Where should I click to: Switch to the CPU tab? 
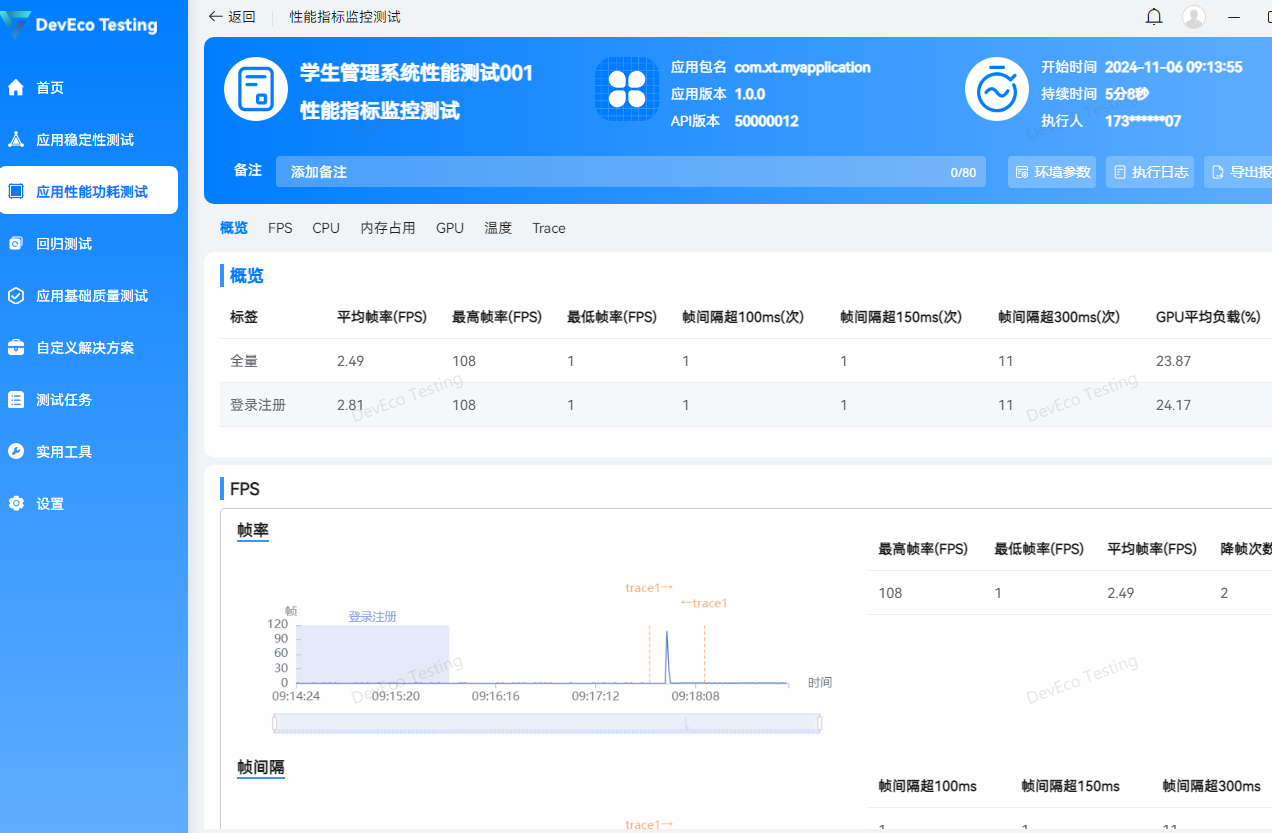coord(326,228)
